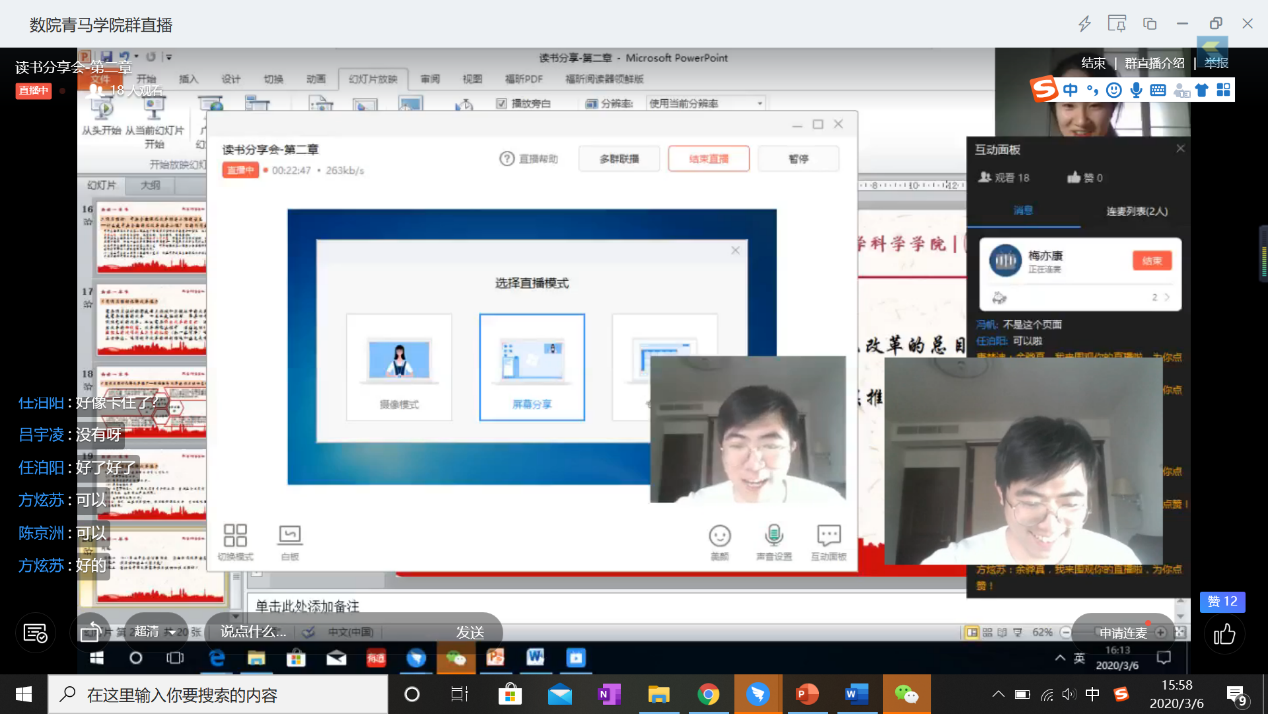Click the 直播帮助 help question icon
The width and height of the screenshot is (1268, 714).
pyautogui.click(x=507, y=159)
